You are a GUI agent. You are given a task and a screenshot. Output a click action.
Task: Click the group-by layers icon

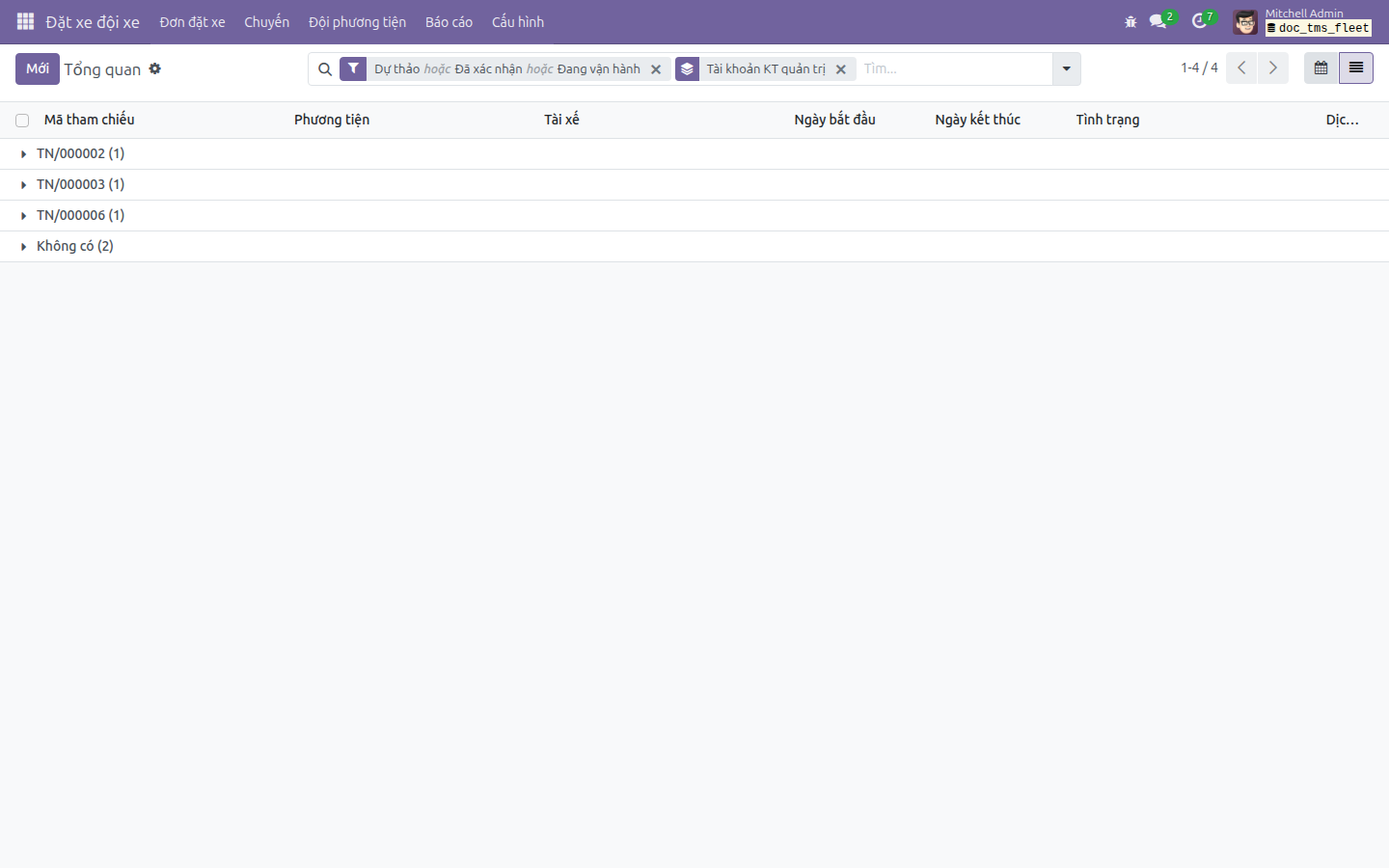[687, 68]
